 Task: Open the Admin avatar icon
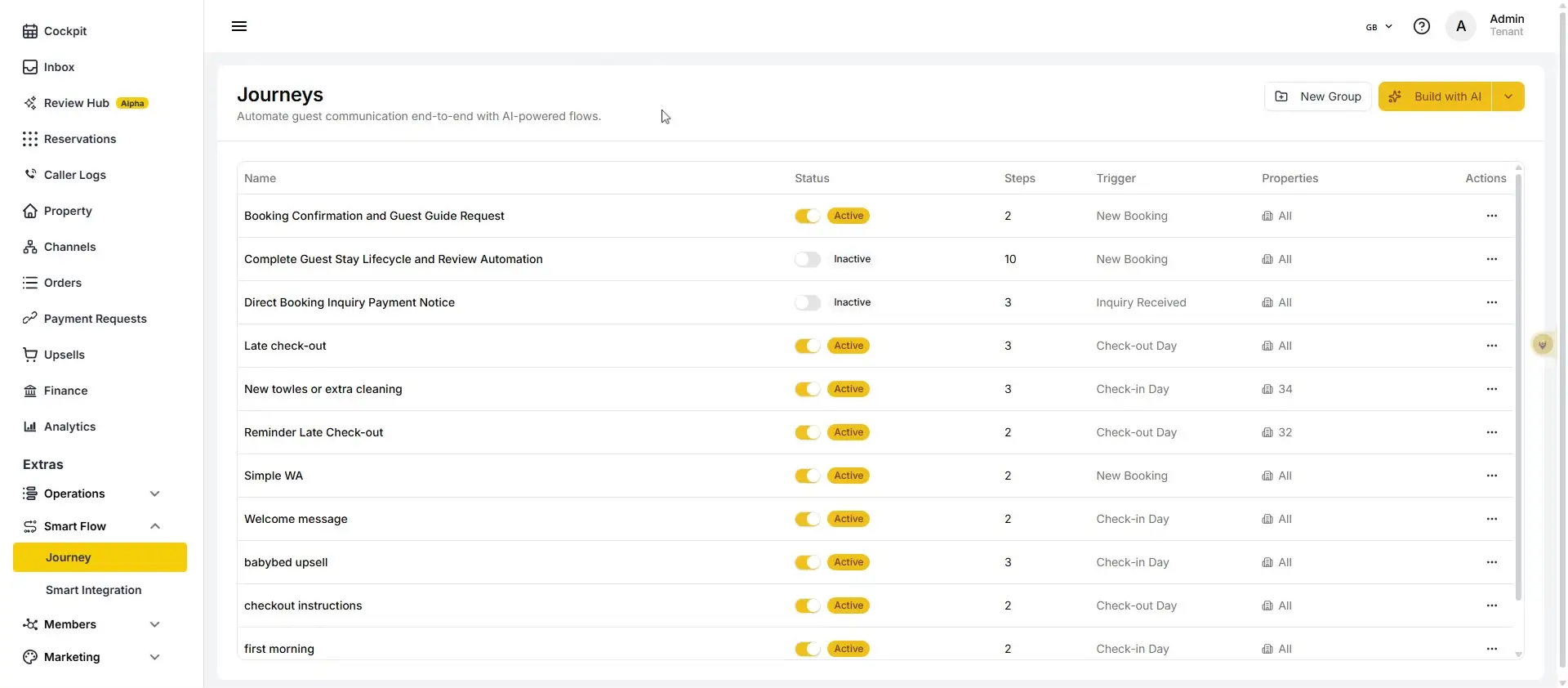[x=1461, y=26]
